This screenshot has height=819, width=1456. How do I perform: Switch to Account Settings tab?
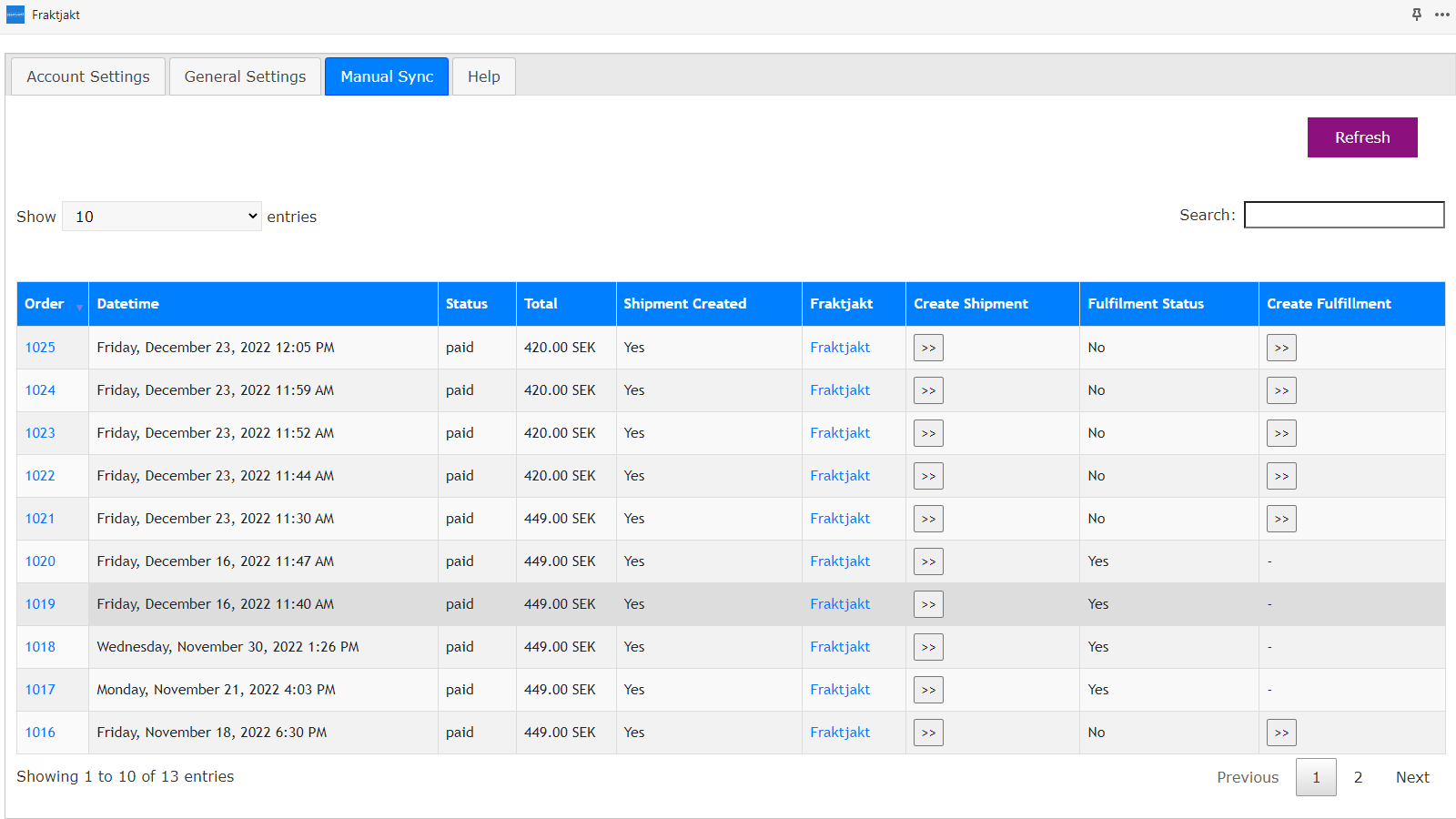[88, 76]
